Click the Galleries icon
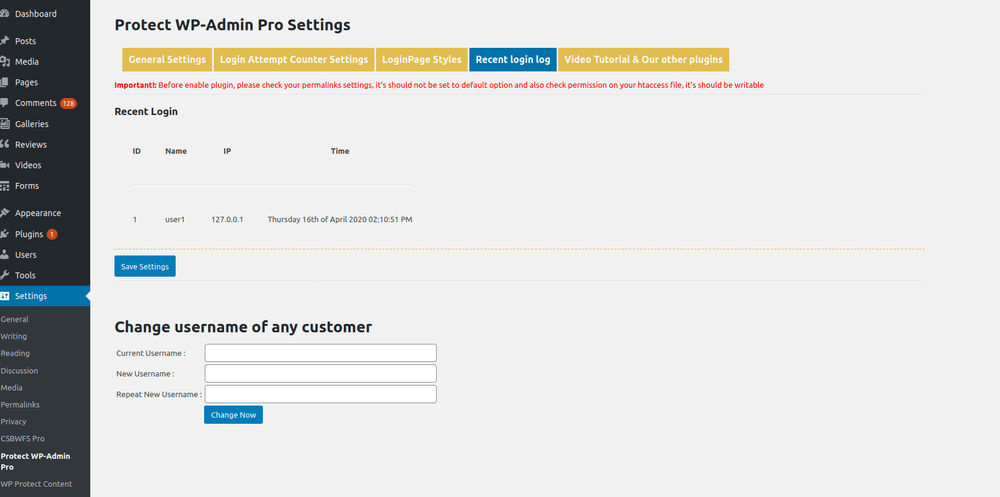Screen dimensions: 1000x497 [4, 124]
